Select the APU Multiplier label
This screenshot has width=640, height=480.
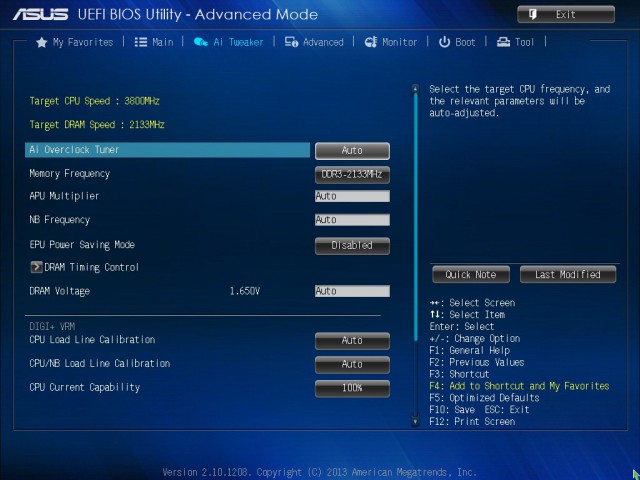tap(64, 196)
